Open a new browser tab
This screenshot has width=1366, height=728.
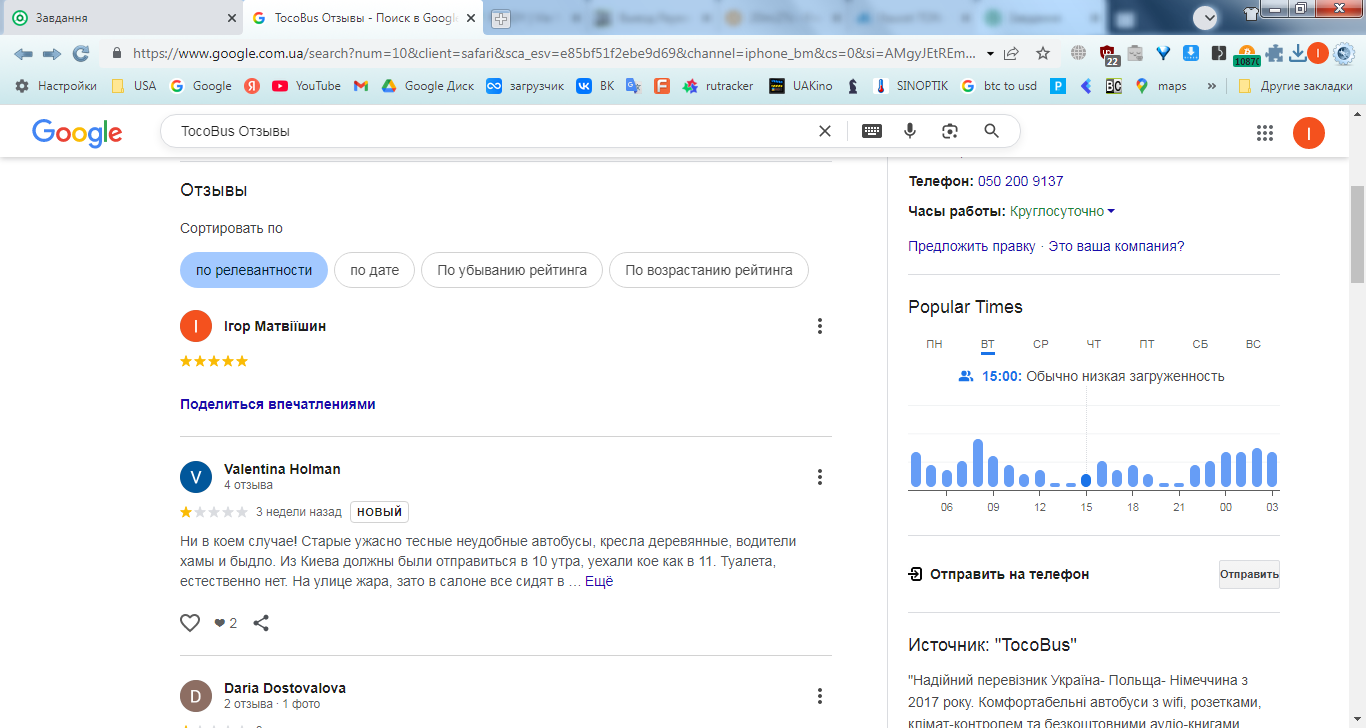(x=501, y=18)
